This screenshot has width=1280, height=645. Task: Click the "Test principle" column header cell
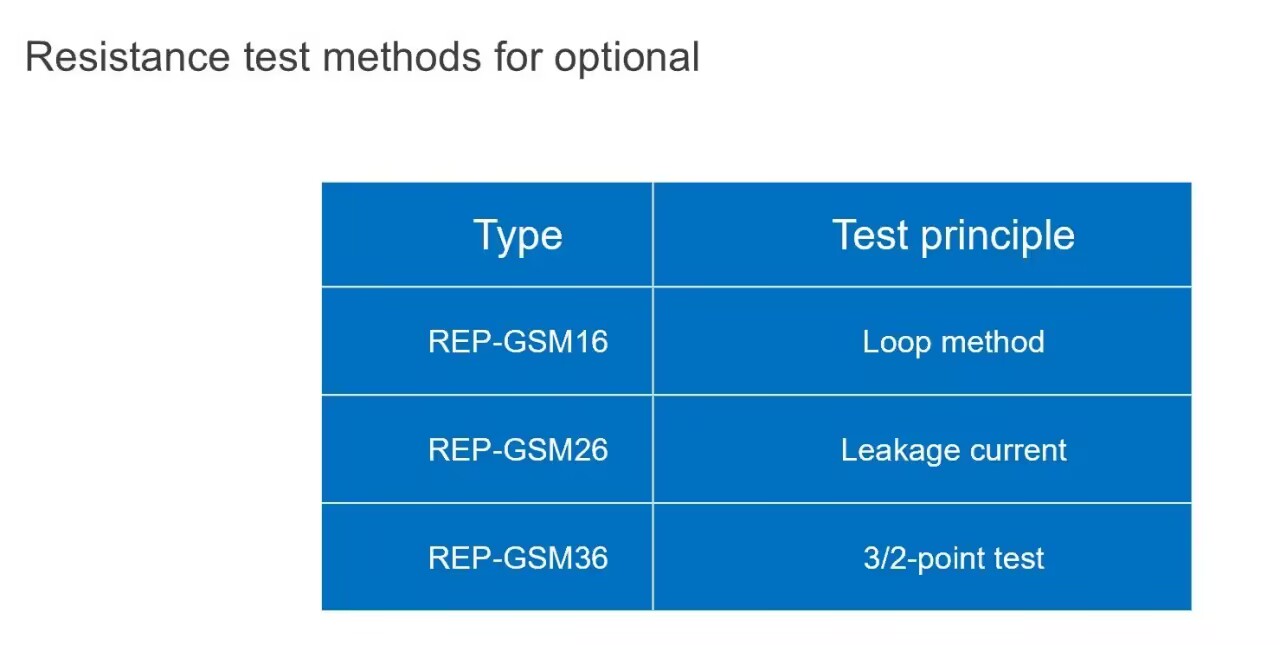point(922,234)
